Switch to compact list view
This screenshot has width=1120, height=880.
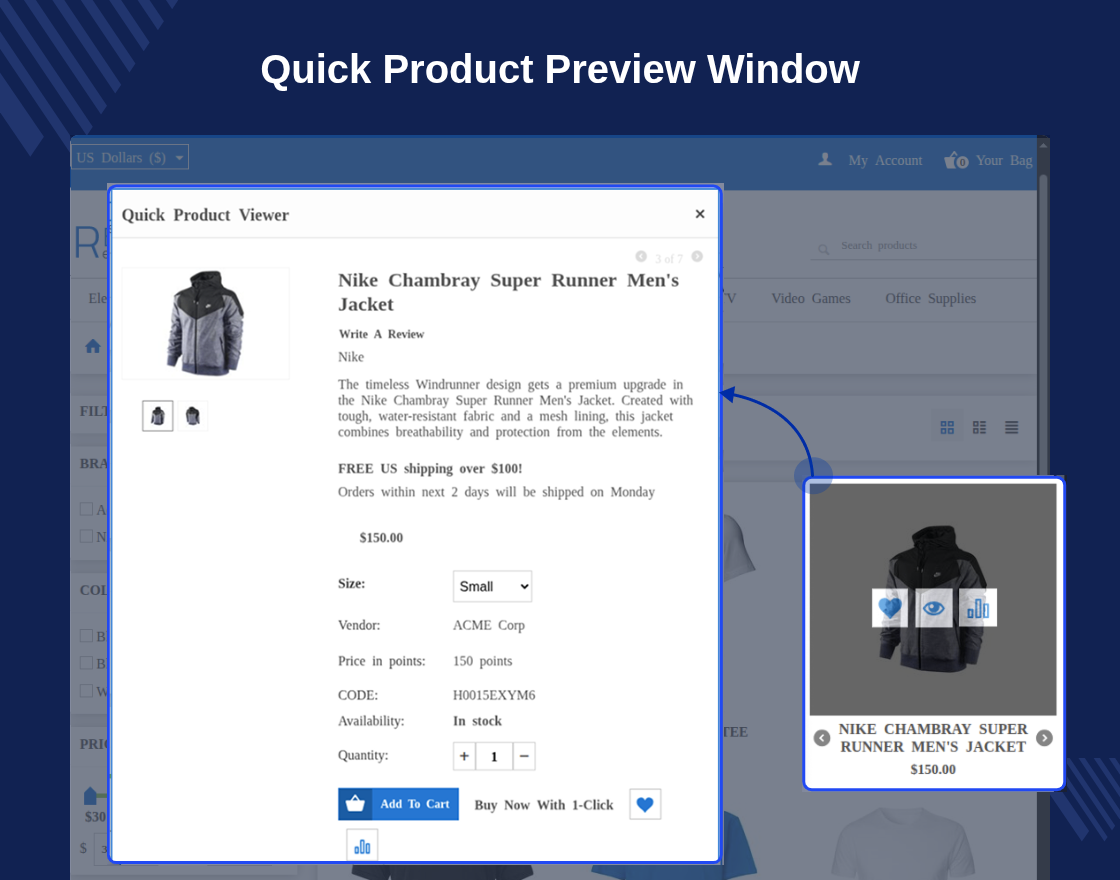[x=1011, y=427]
